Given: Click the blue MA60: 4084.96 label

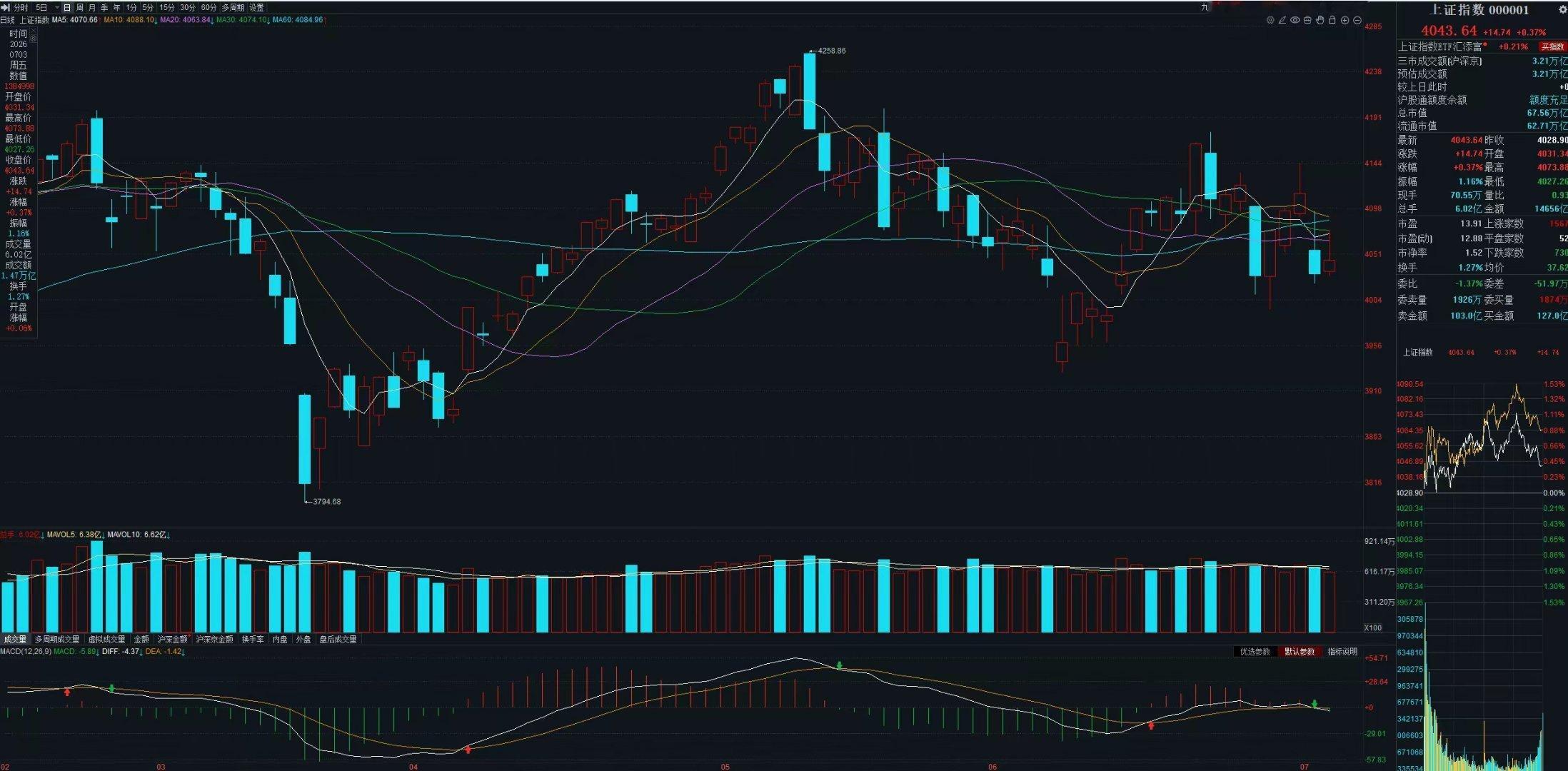Looking at the screenshot, I should 298,20.
